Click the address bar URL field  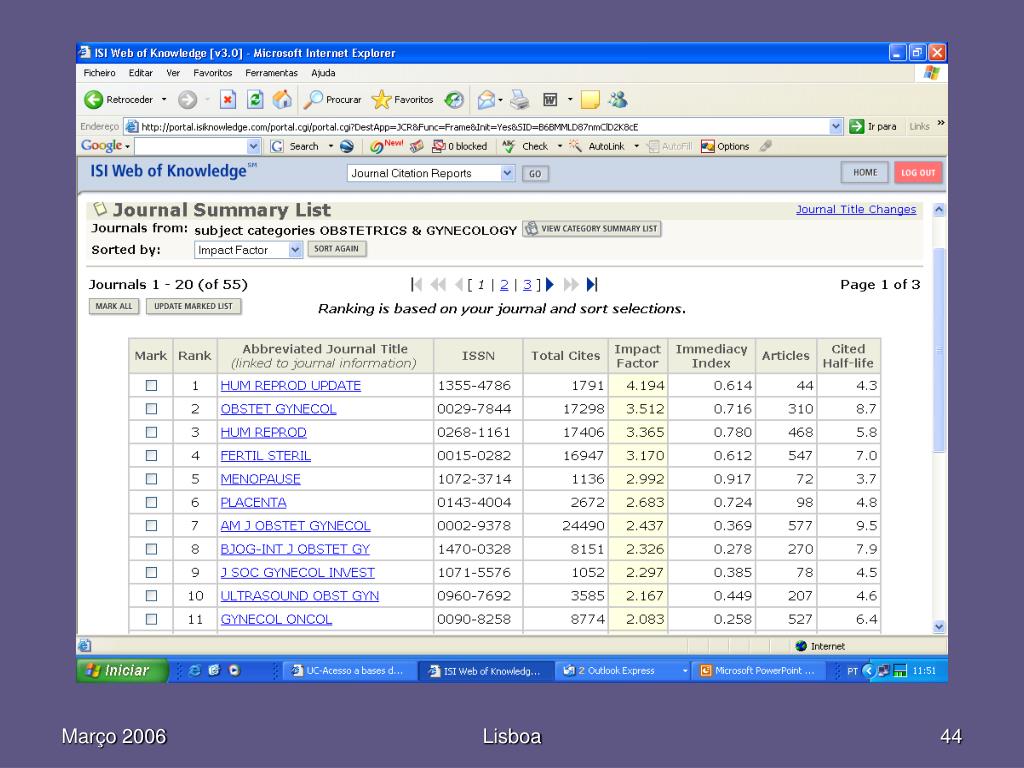[x=484, y=127]
